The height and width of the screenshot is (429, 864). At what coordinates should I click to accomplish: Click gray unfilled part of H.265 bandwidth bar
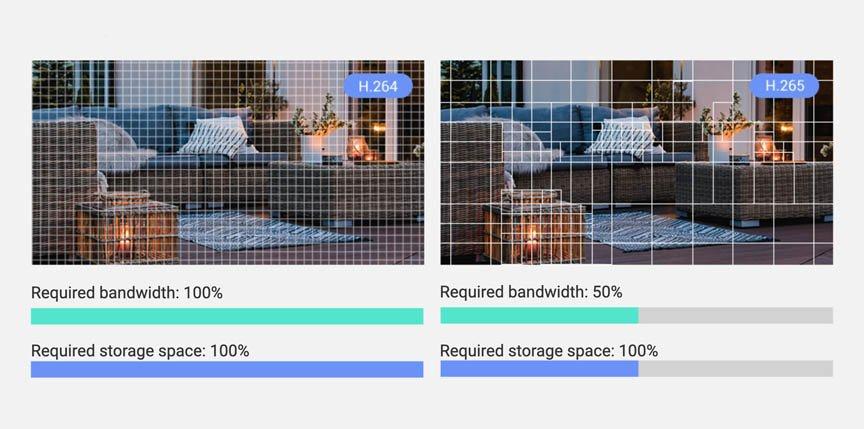(736, 316)
